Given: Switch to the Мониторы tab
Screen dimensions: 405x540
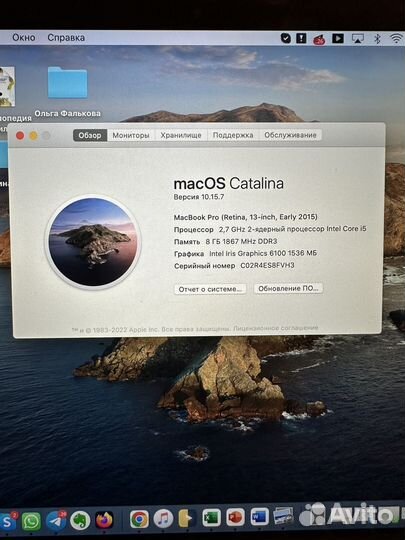Looking at the screenshot, I should (x=131, y=135).
